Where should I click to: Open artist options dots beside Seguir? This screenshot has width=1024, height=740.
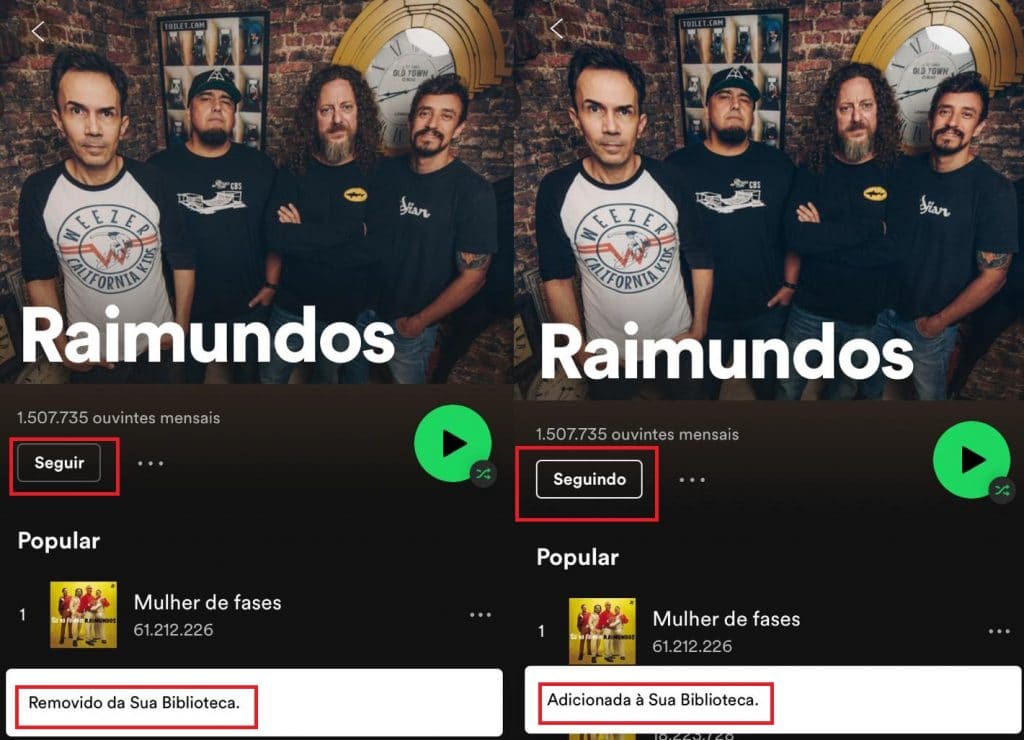click(150, 463)
